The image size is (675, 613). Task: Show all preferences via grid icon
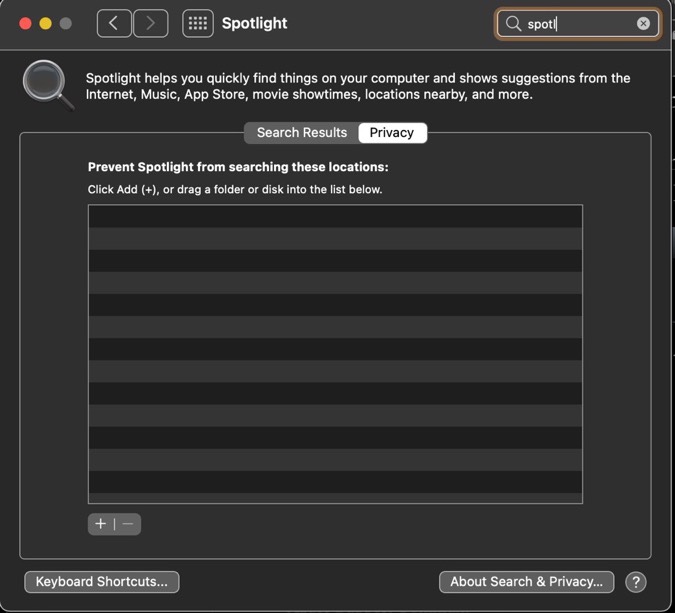[x=198, y=23]
